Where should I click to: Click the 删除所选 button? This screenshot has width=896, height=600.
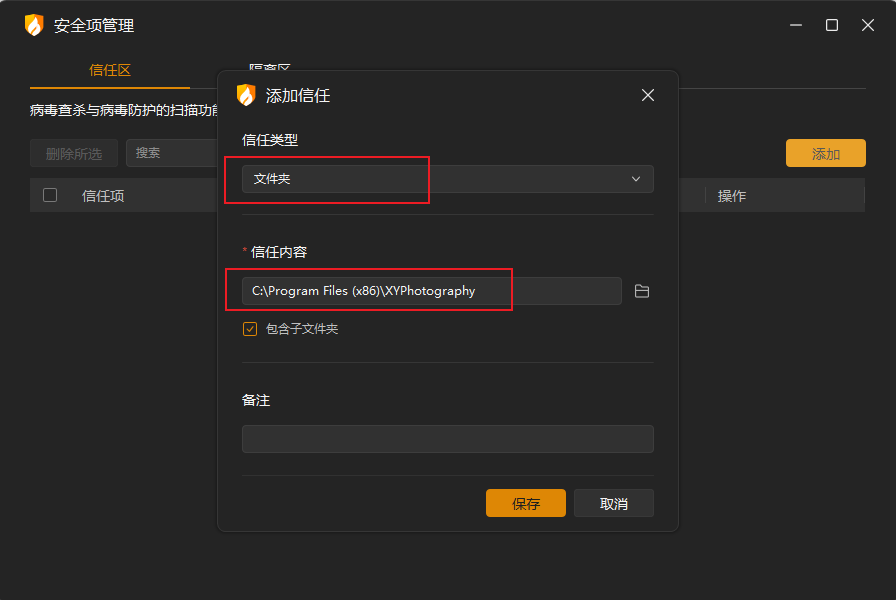[x=74, y=153]
